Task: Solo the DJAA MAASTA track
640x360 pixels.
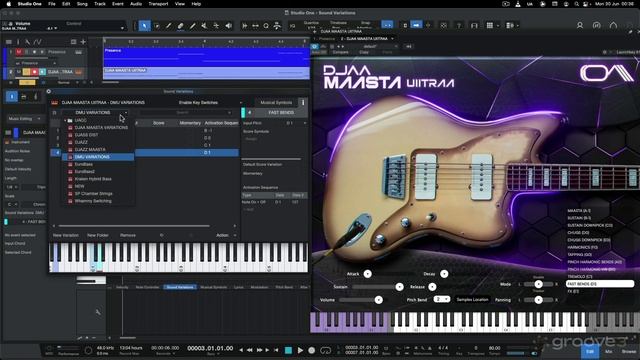Action: [27, 72]
